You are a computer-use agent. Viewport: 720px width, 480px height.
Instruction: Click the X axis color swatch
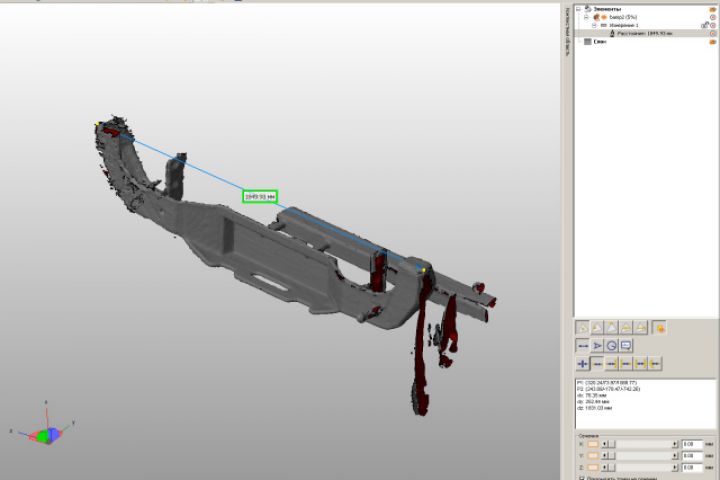click(x=593, y=444)
